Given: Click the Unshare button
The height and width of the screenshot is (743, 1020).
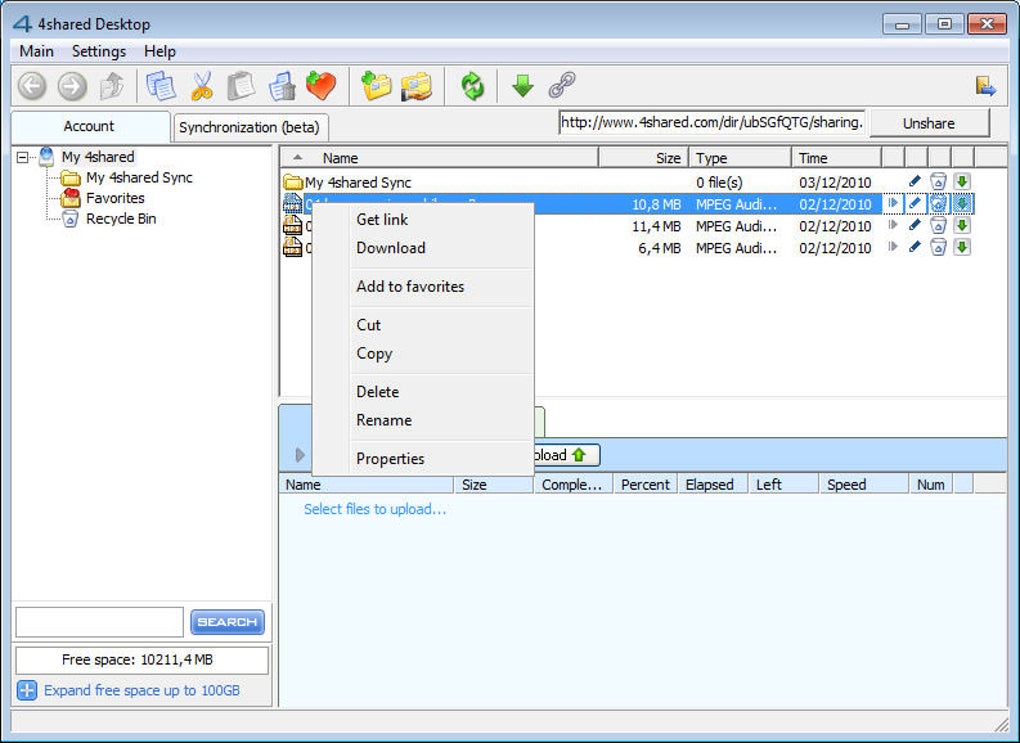Looking at the screenshot, I should click(x=929, y=123).
